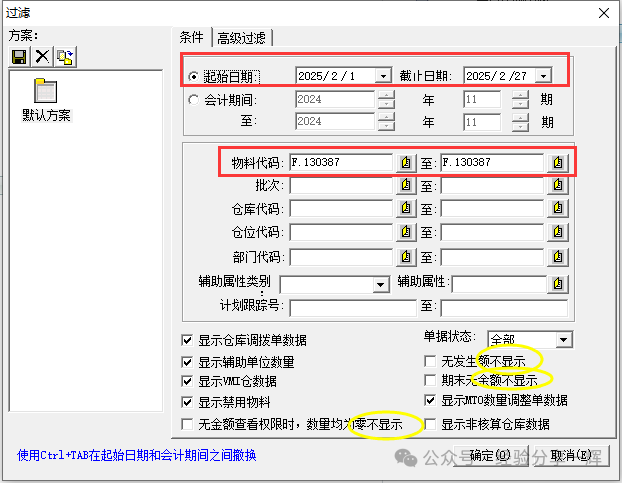Open lookup for ending 部门代码 field
Image resolution: width=622 pixels, height=483 pixels.
[x=558, y=257]
